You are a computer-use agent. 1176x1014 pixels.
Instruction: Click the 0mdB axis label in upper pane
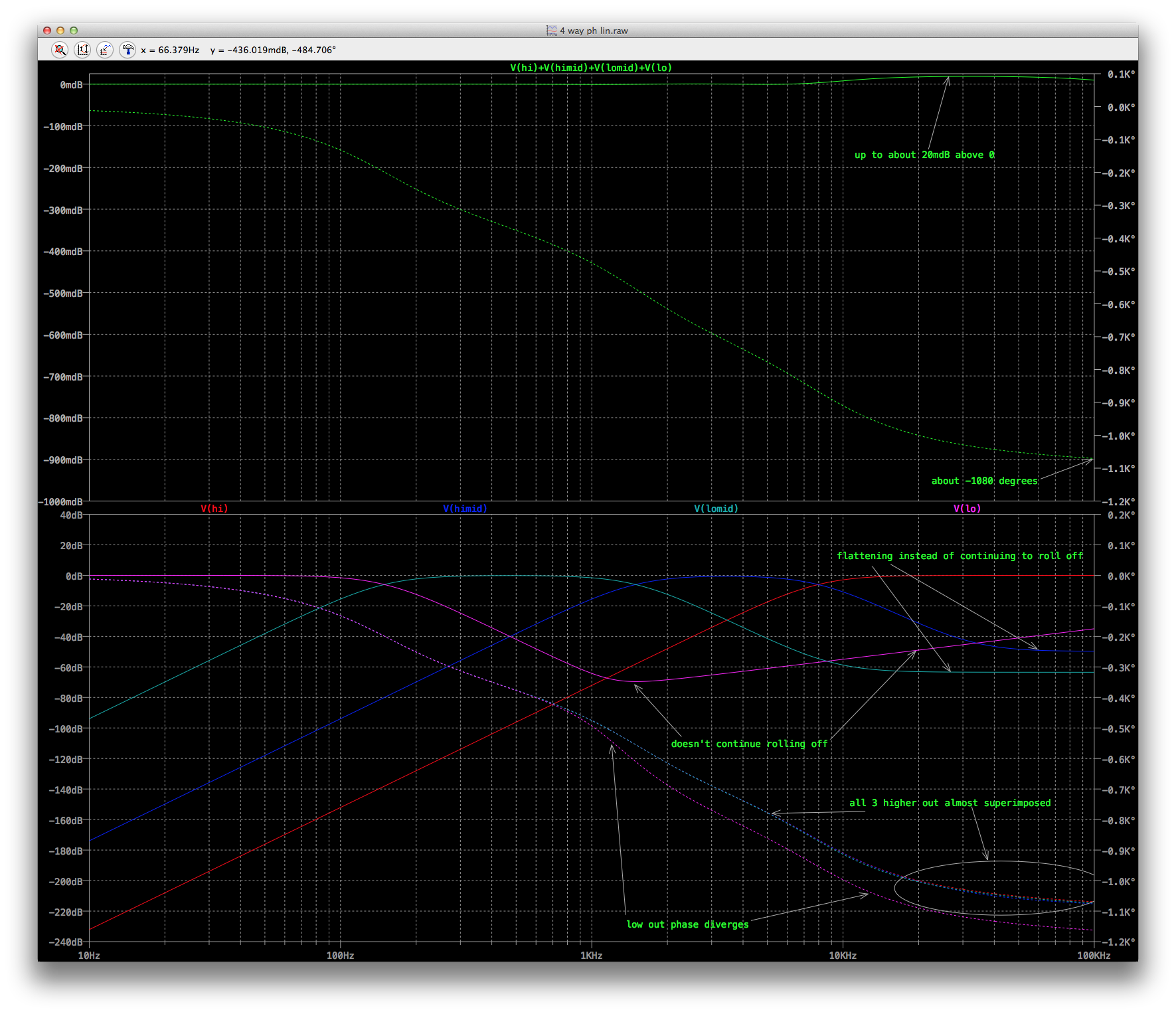[x=71, y=85]
